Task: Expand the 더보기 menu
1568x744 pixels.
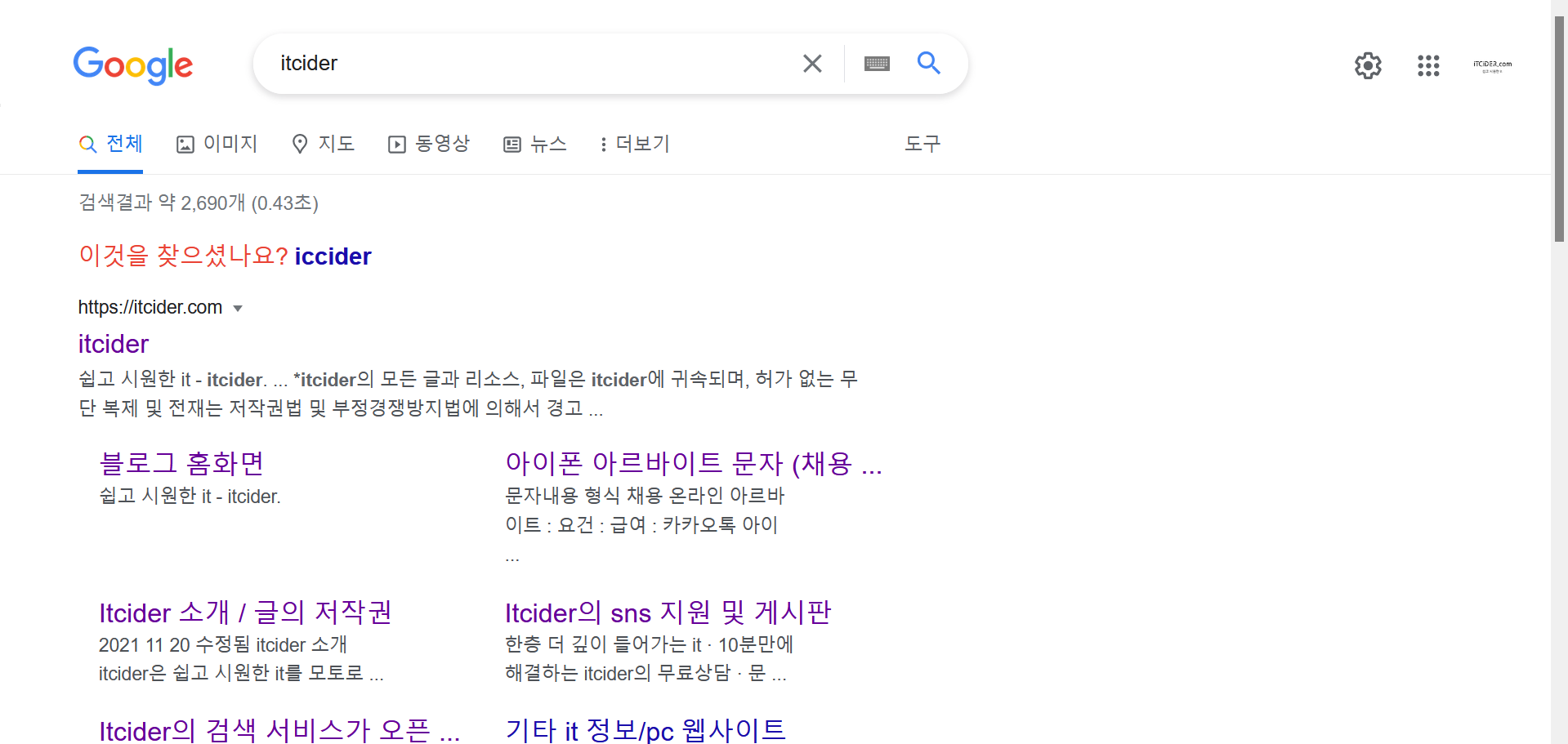Action: click(635, 144)
